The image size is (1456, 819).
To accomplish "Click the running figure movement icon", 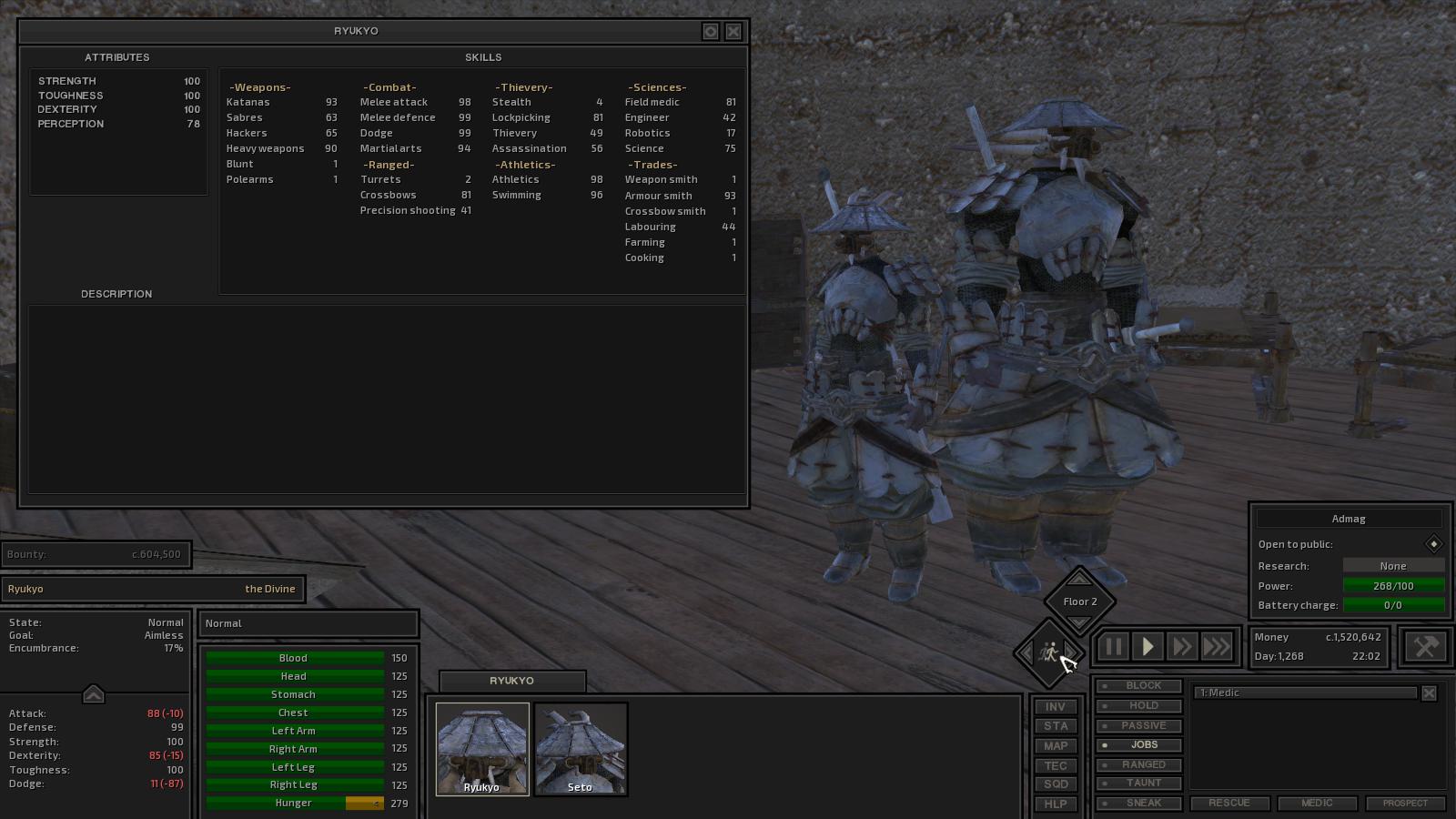I will point(1048,652).
